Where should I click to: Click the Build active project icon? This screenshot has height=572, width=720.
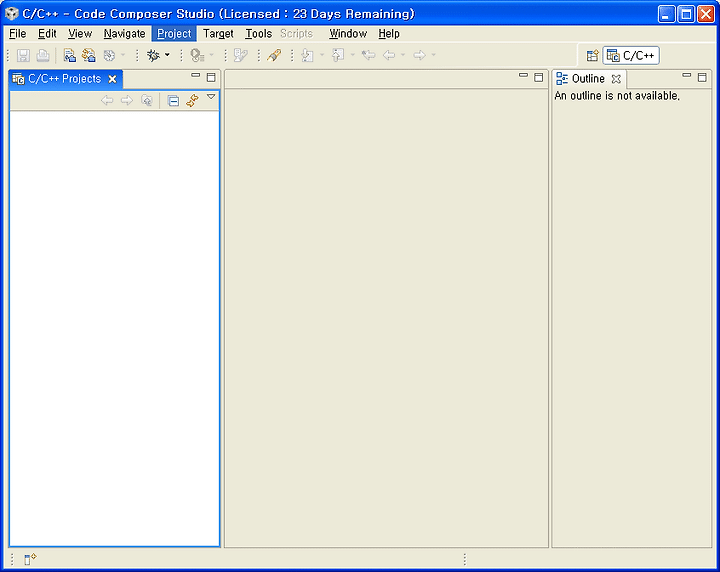[69, 56]
